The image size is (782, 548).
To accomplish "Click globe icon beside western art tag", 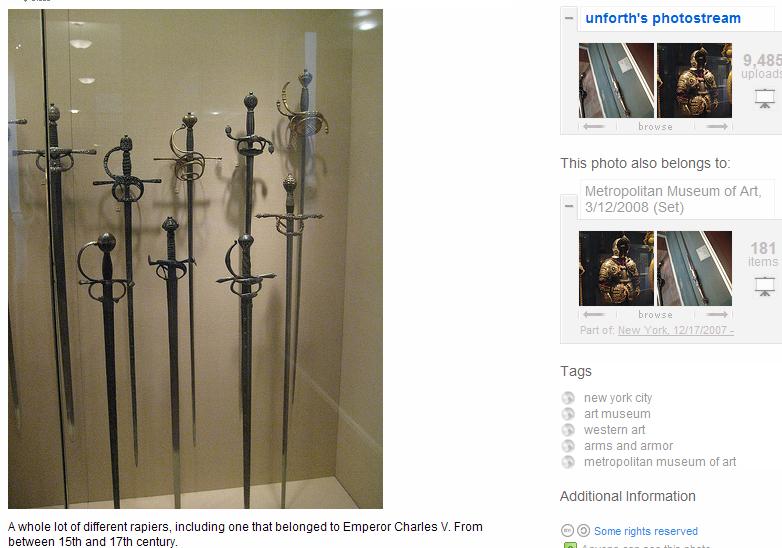I will tap(568, 430).
